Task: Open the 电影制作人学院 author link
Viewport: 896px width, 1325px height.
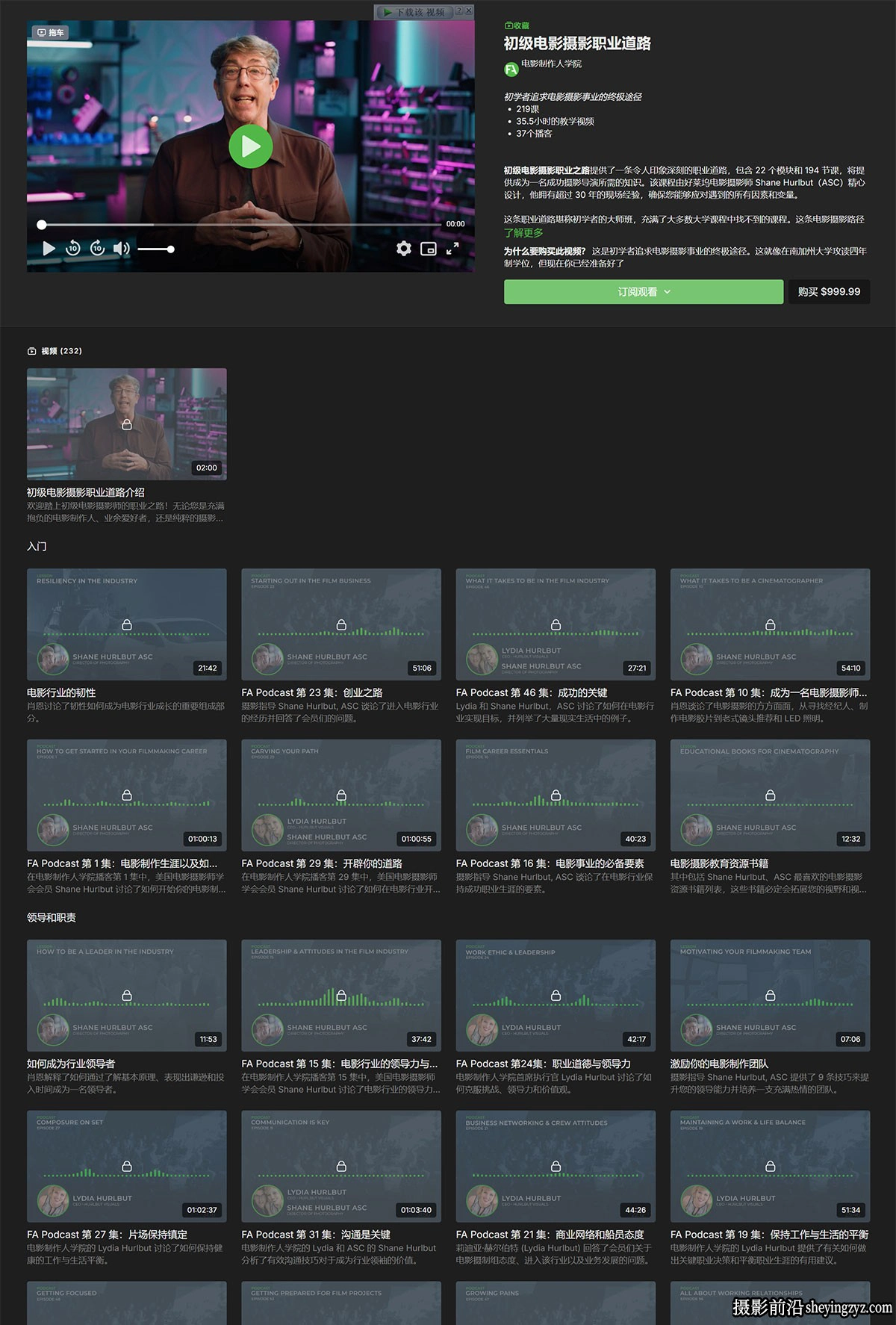Action: [x=551, y=63]
